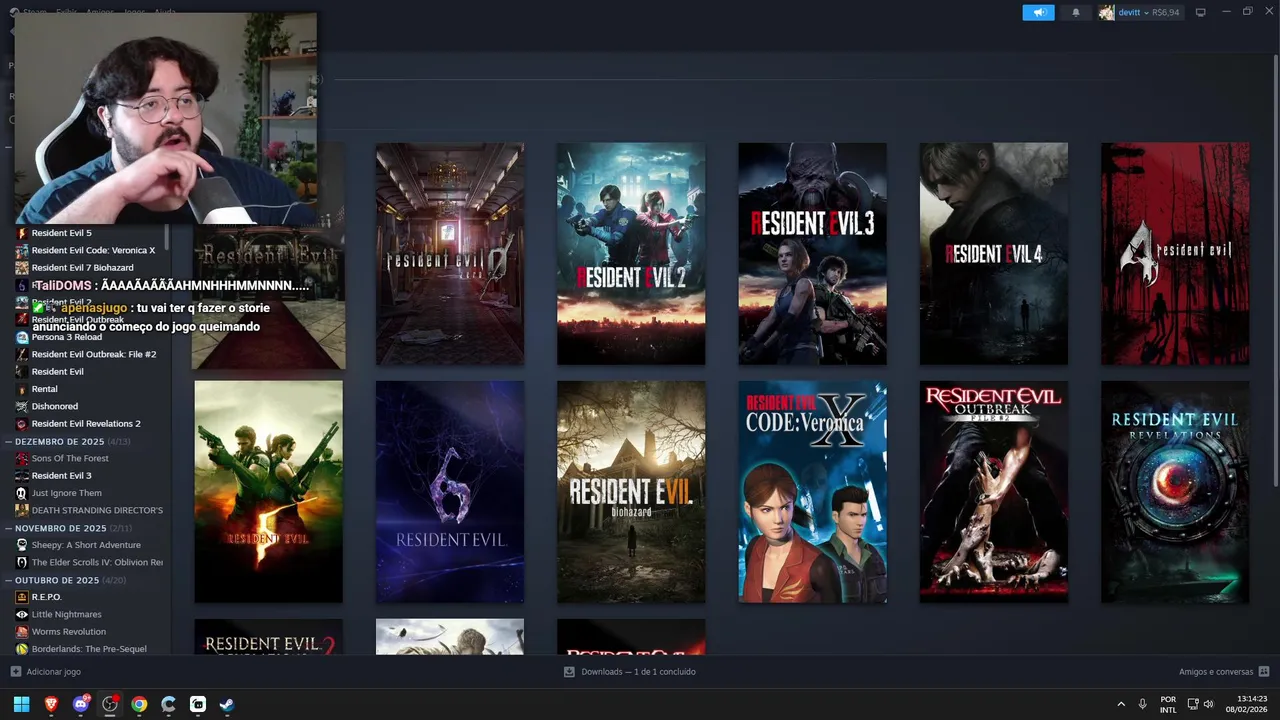Open Resident Evil 2 cover art
Viewport: 1280px width, 720px height.
631,254
